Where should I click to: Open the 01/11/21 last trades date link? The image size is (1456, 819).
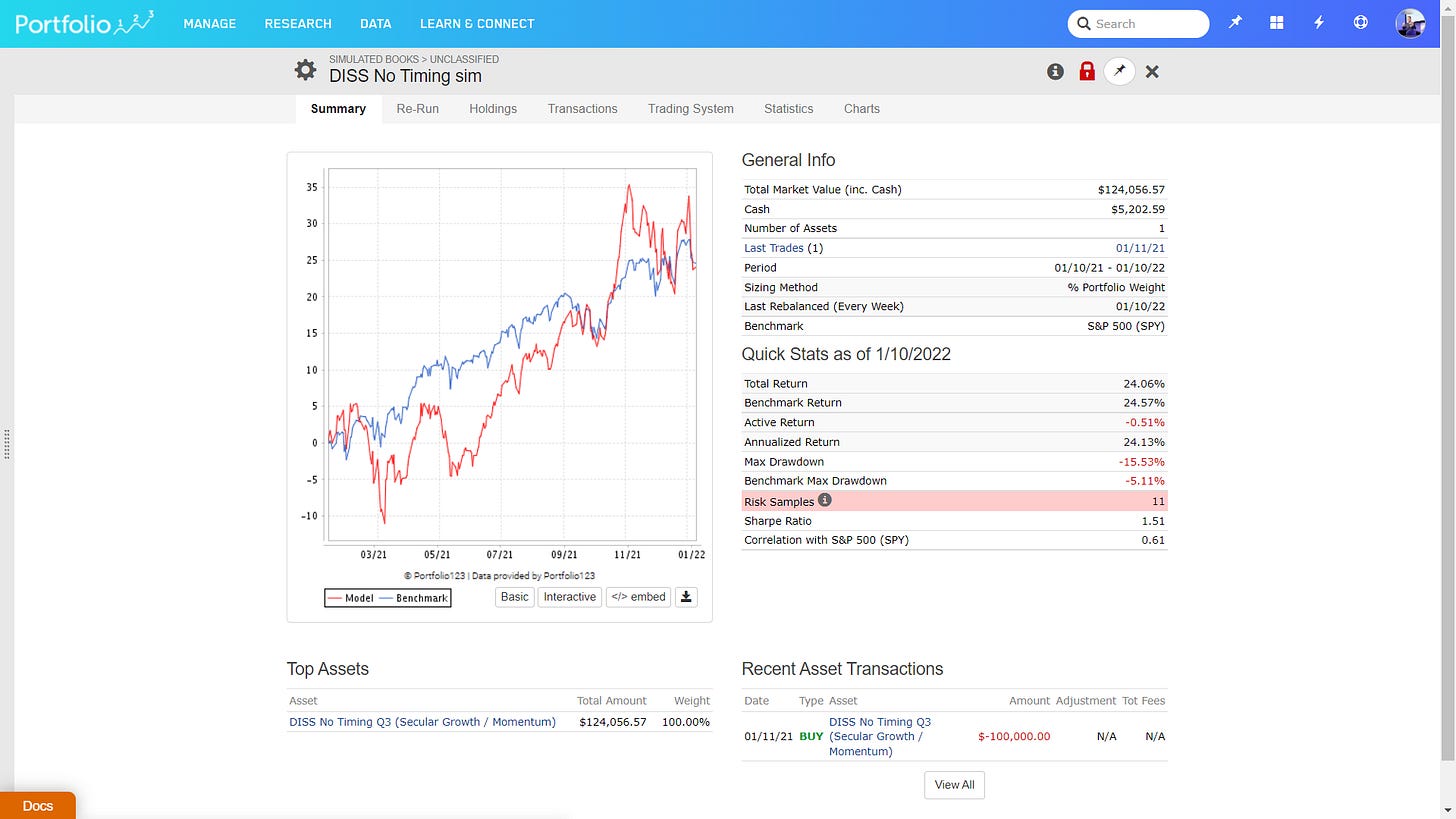pyautogui.click(x=1140, y=248)
